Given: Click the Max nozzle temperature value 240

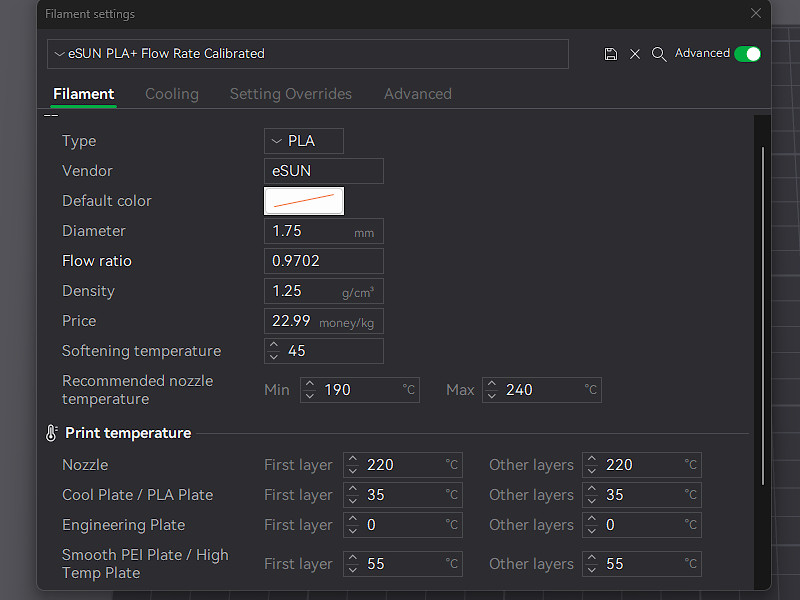Looking at the screenshot, I should [x=519, y=390].
